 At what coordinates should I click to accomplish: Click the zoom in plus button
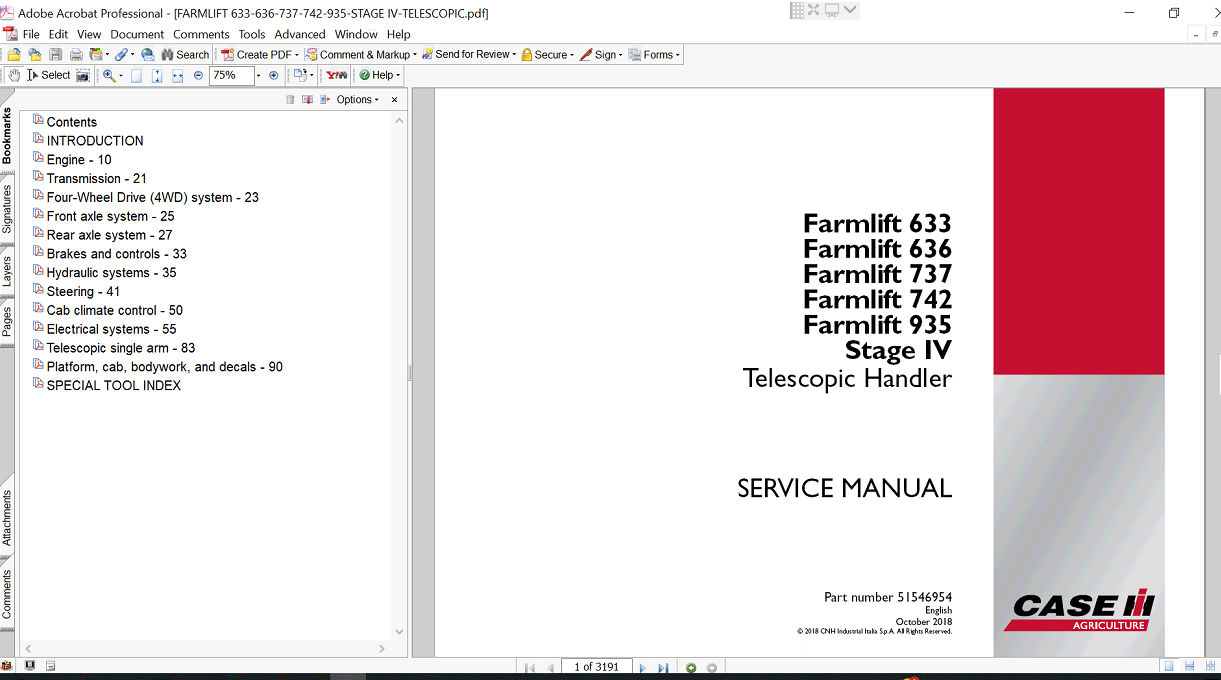coord(274,75)
